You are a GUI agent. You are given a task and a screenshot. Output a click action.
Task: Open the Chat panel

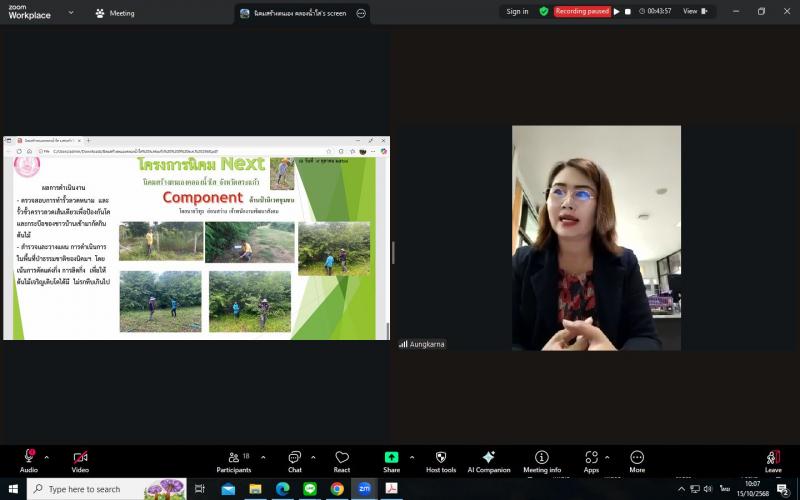(x=295, y=461)
